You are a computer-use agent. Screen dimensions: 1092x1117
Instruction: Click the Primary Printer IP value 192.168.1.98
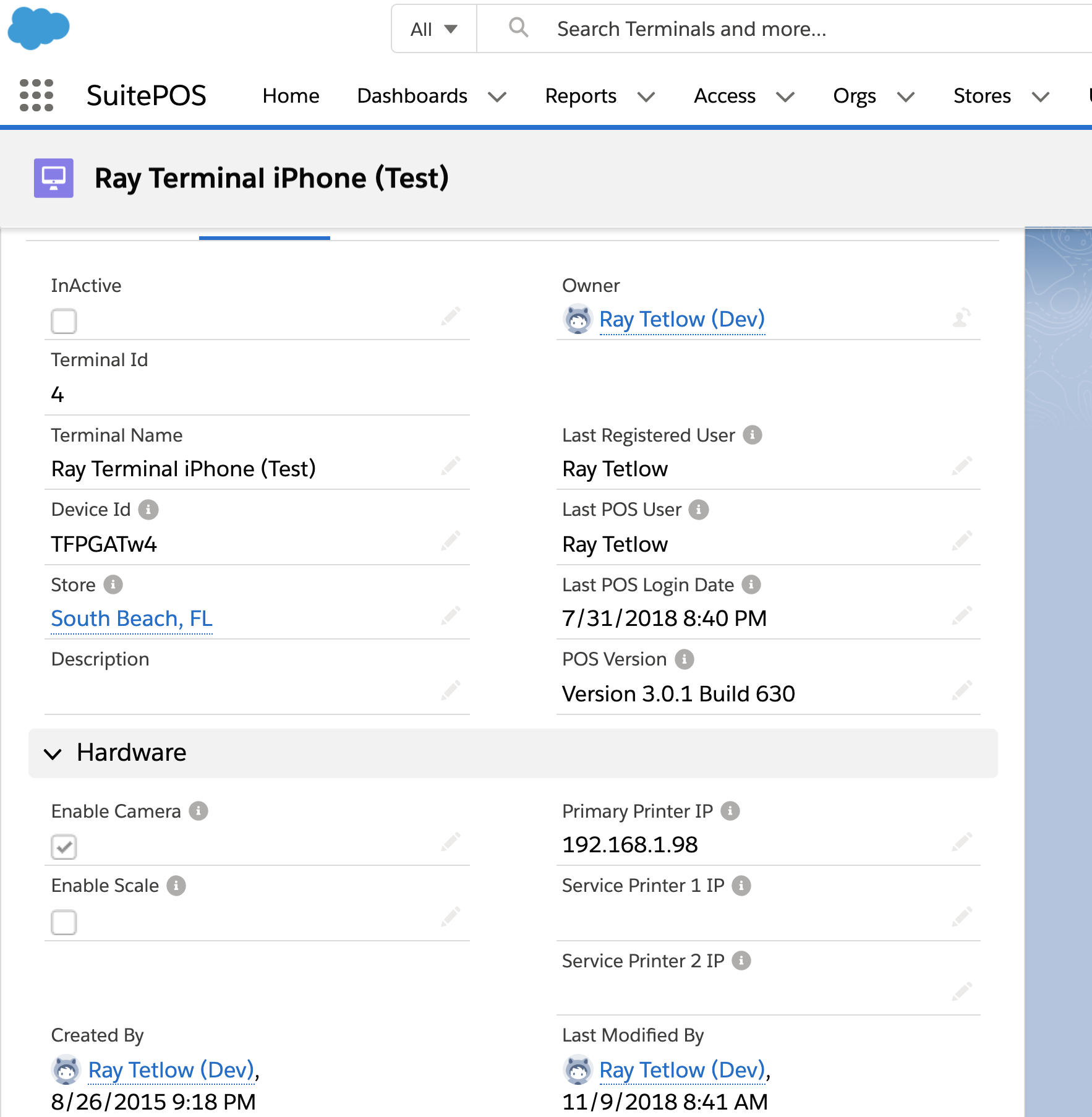pos(630,845)
